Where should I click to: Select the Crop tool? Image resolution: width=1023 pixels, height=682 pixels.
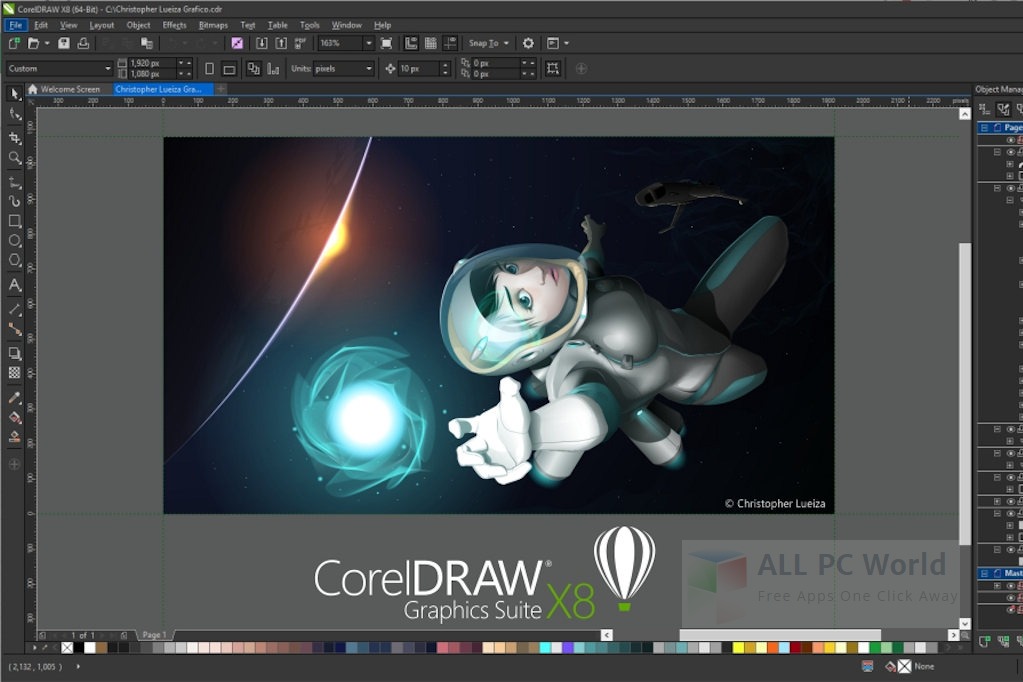coord(14,136)
